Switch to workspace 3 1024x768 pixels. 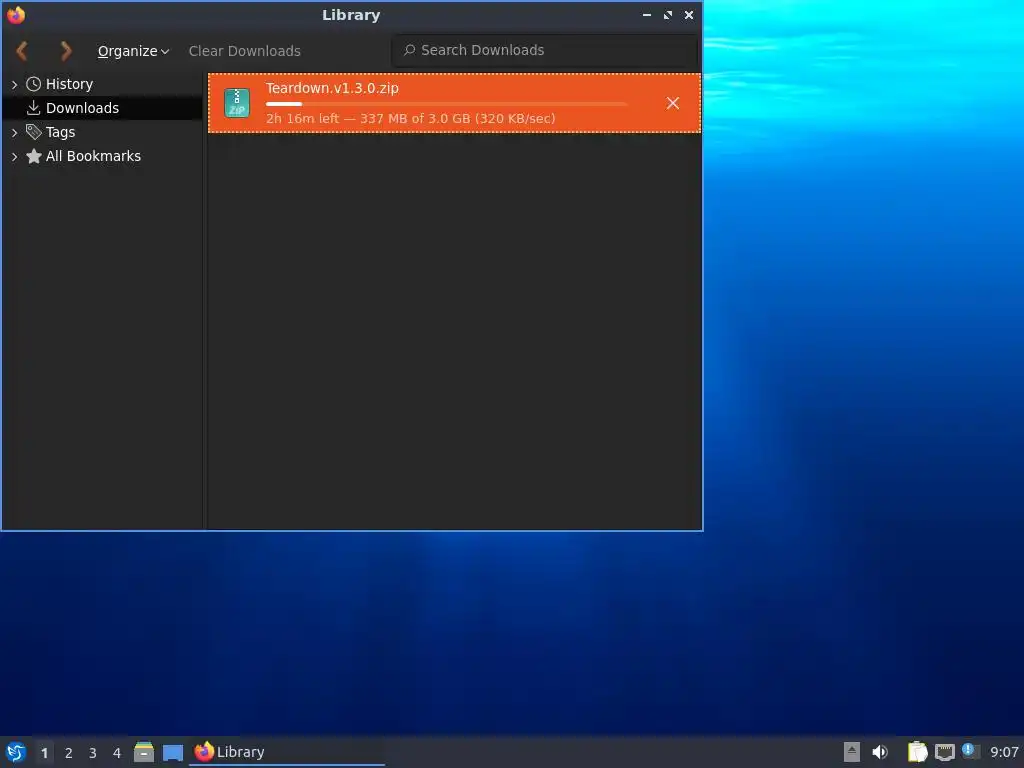pyautogui.click(x=93, y=753)
